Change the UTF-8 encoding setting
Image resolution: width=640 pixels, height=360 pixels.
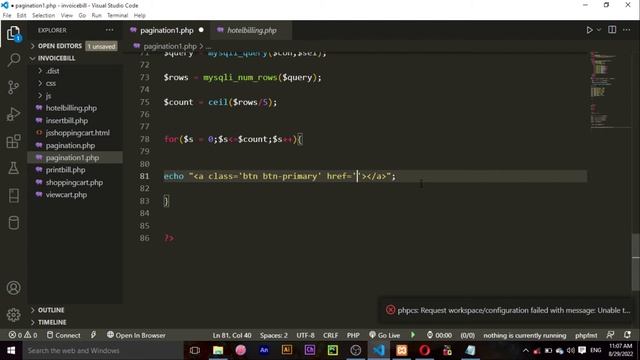click(305, 335)
